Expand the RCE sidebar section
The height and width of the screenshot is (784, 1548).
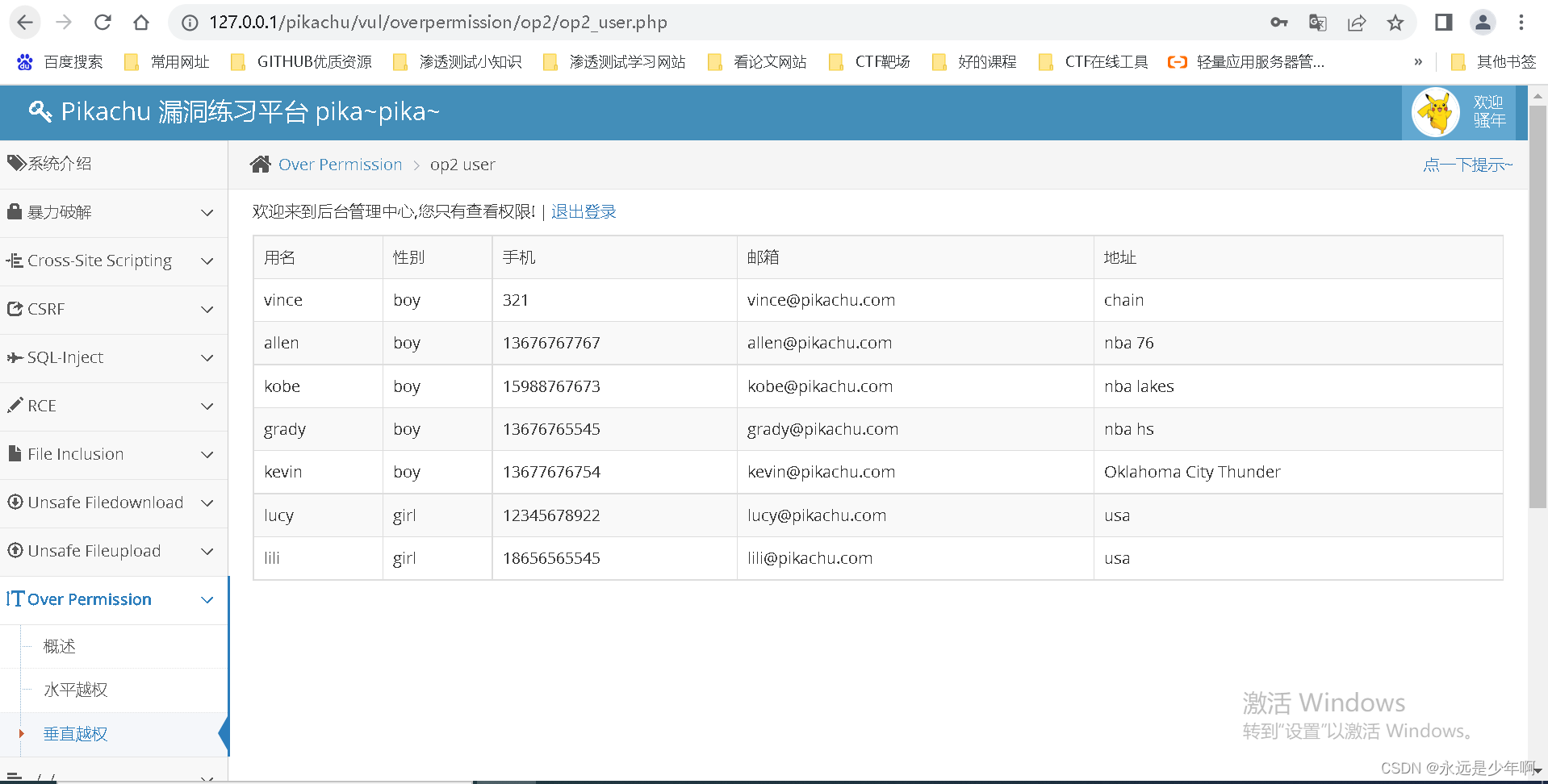(x=114, y=406)
